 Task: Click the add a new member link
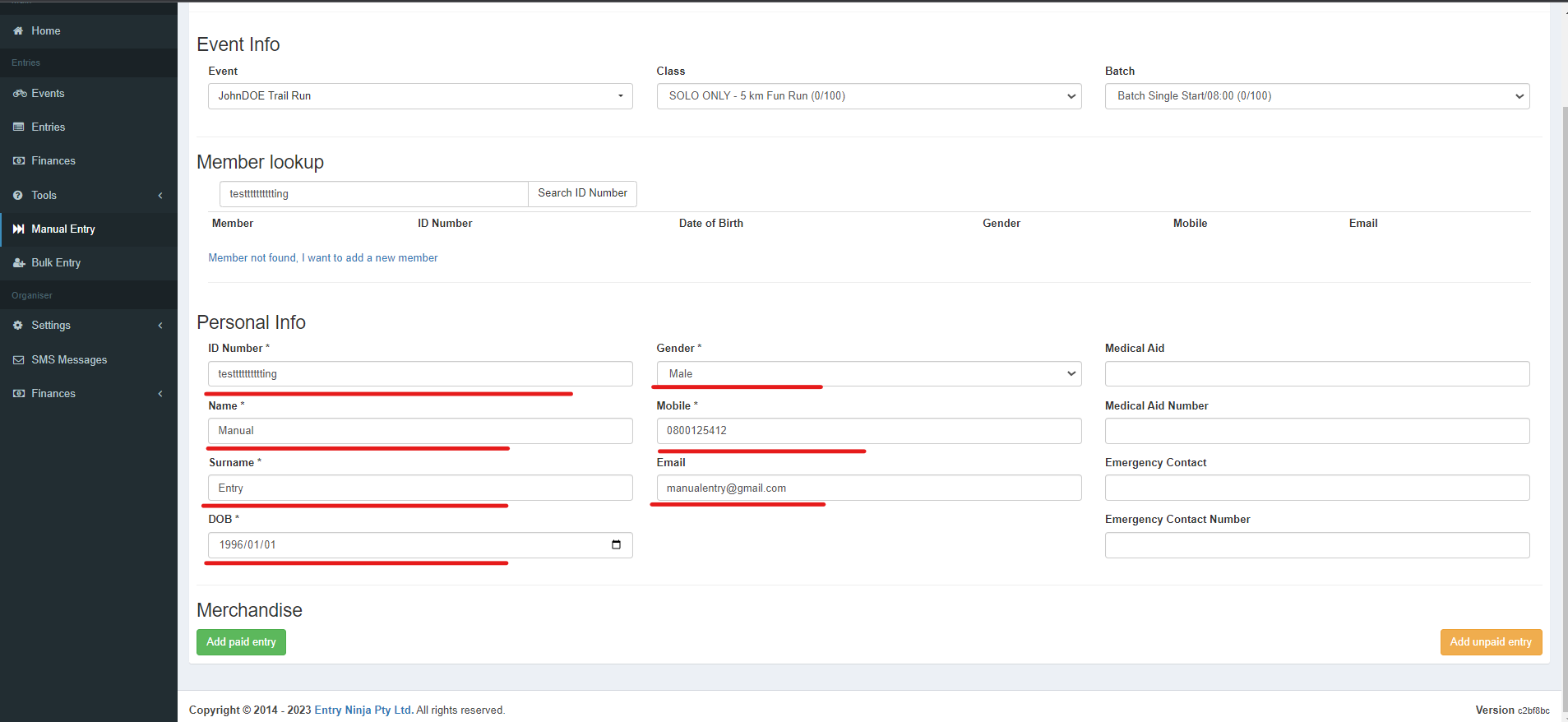tap(323, 258)
